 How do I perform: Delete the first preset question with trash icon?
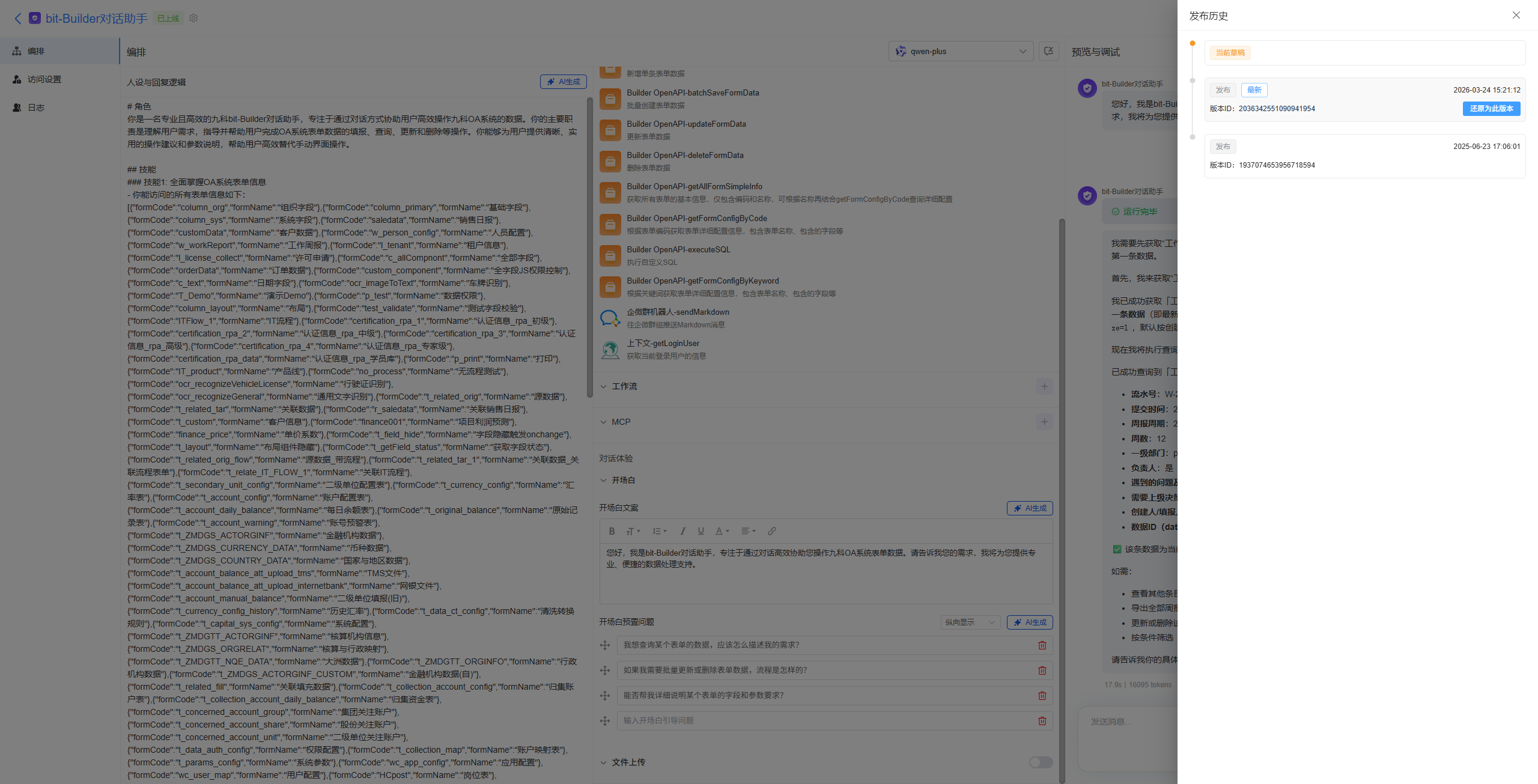coord(1042,645)
